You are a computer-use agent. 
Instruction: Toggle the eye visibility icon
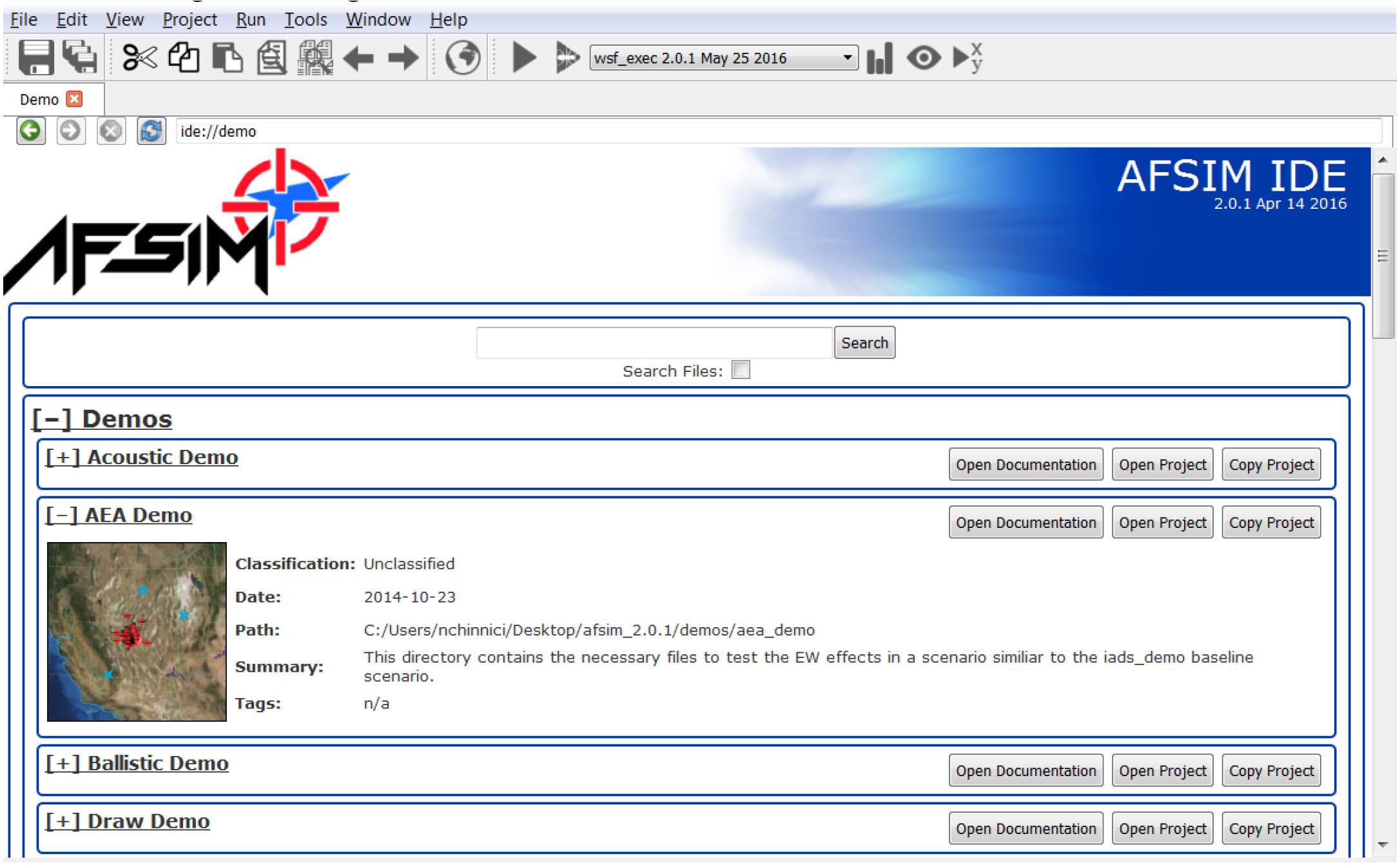(923, 58)
